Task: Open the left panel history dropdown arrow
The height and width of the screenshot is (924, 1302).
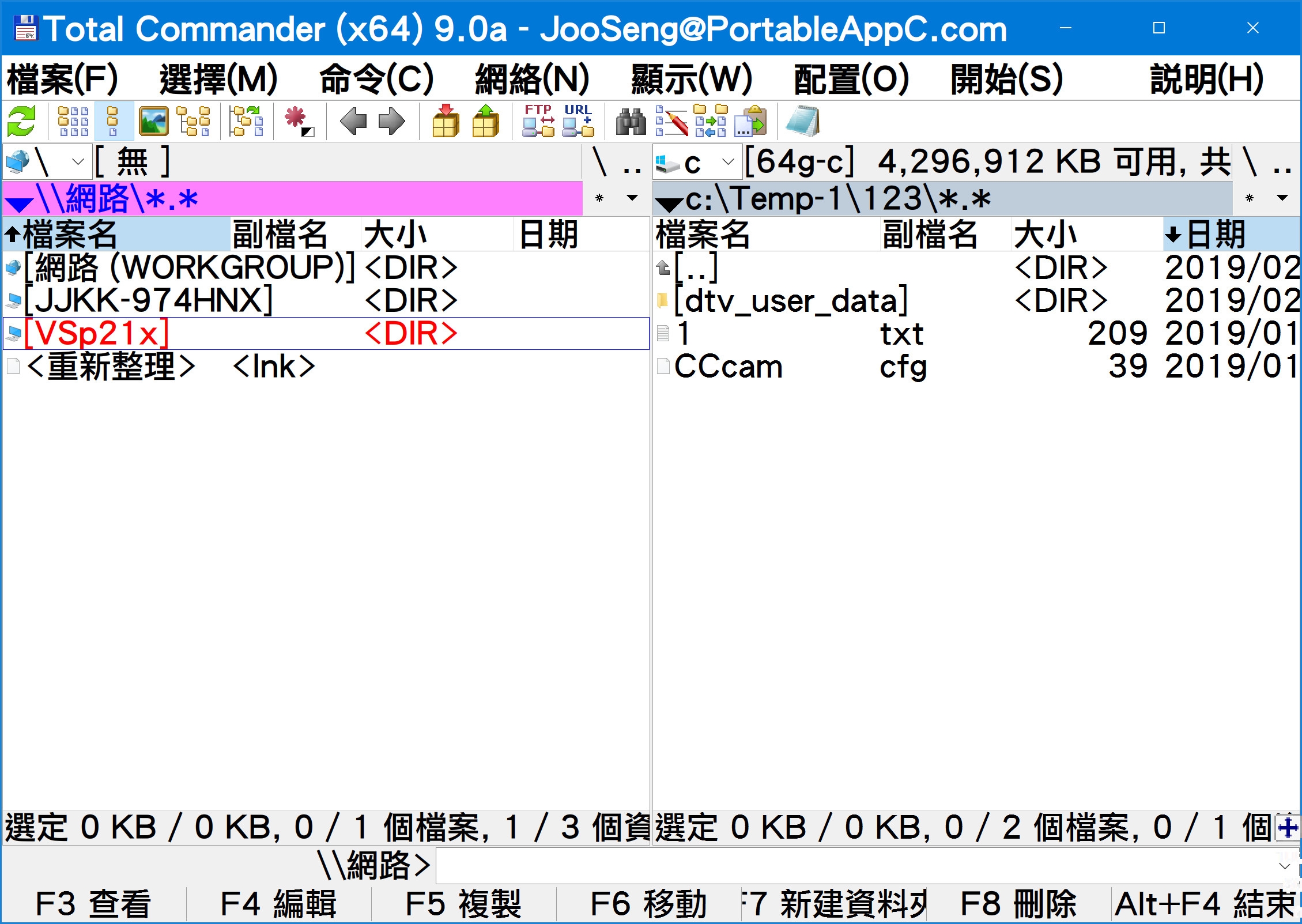Action: (x=632, y=198)
